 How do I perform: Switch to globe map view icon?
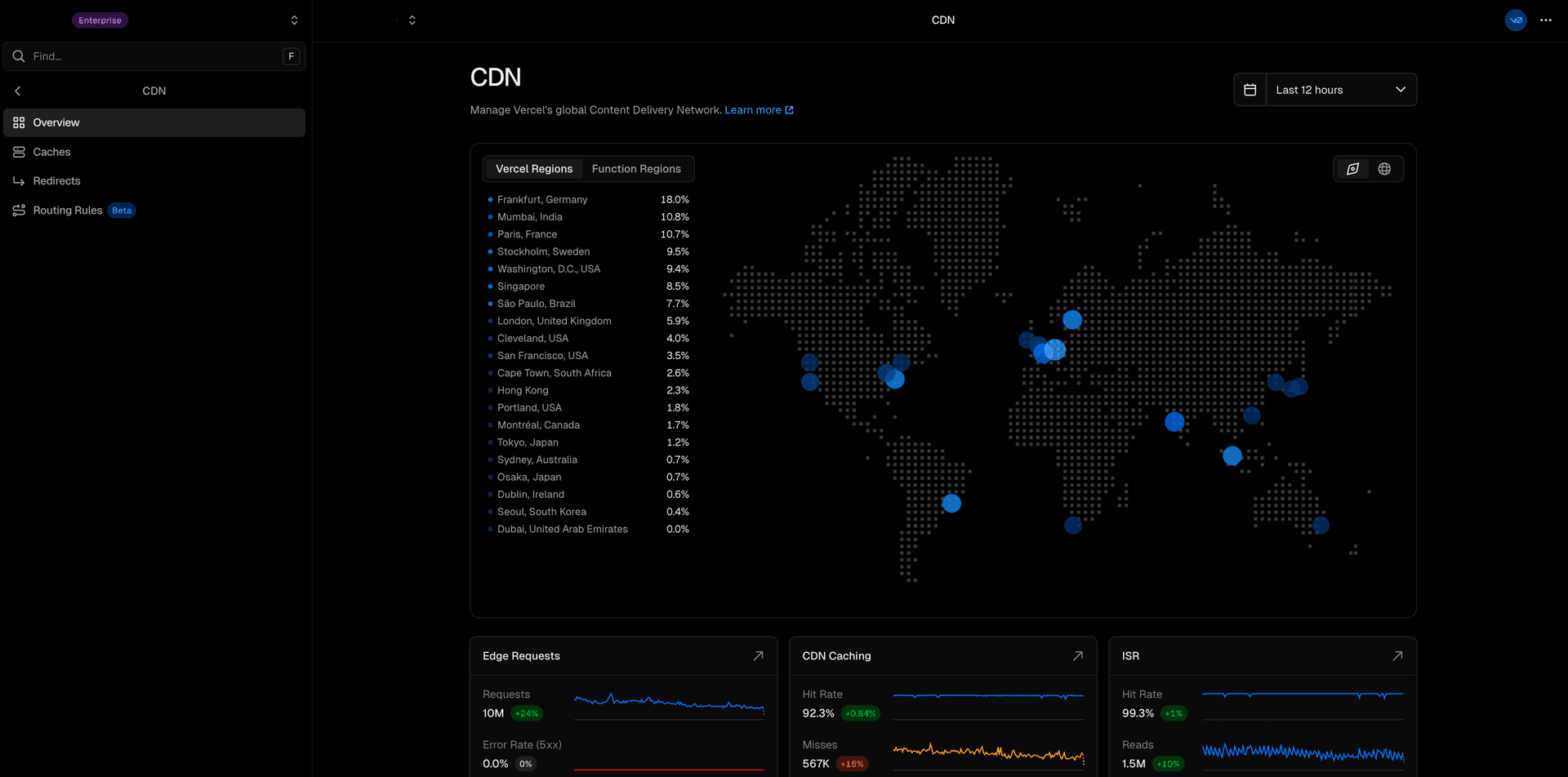point(1384,169)
